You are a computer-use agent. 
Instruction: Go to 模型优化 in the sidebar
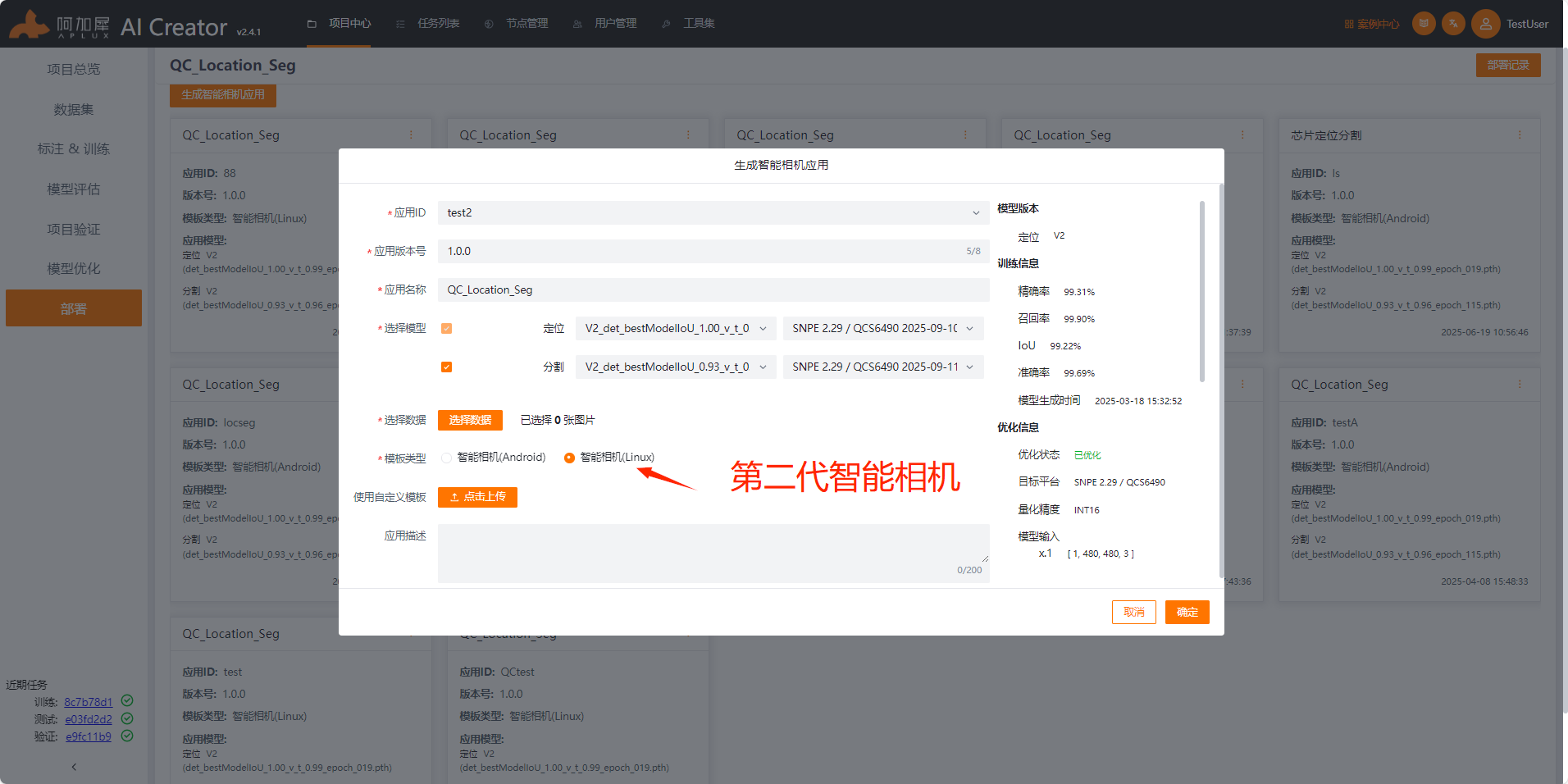point(74,268)
